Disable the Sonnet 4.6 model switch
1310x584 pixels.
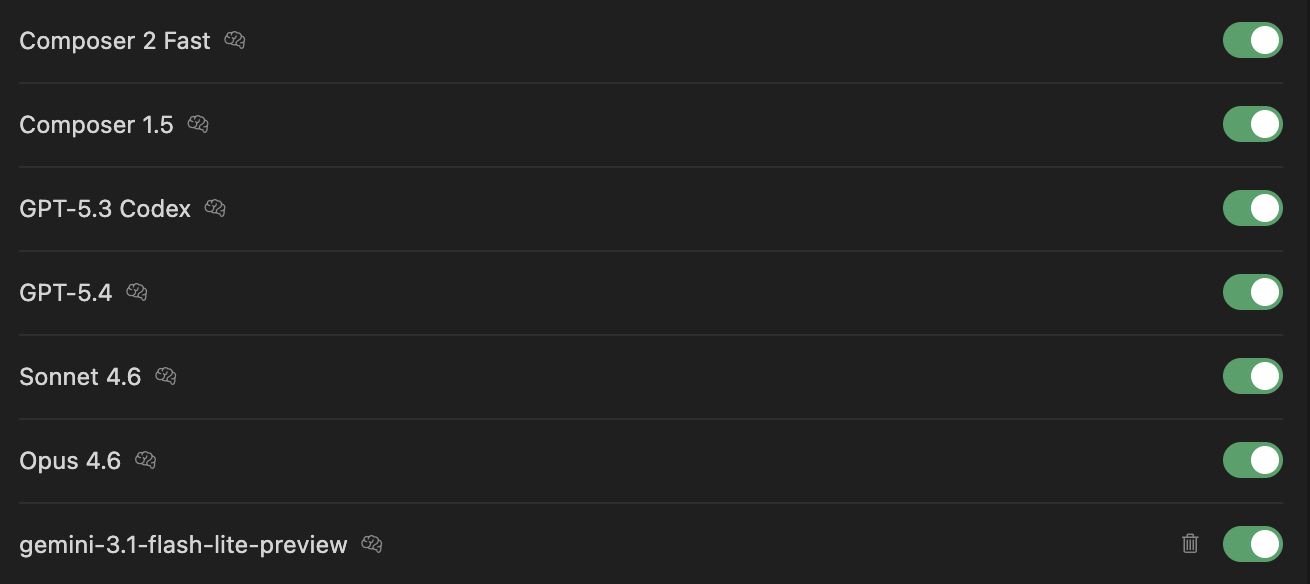pos(1252,377)
